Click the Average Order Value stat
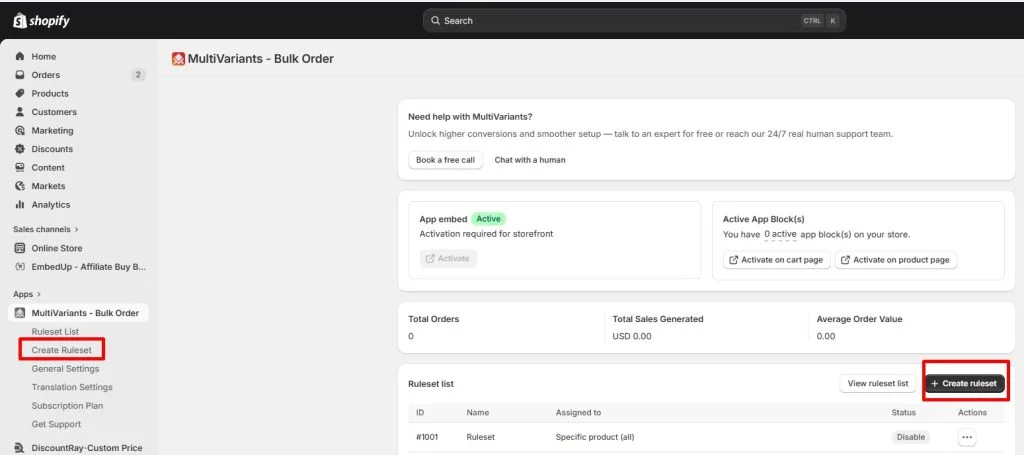Viewport: 1024px width, 455px height. [859, 328]
